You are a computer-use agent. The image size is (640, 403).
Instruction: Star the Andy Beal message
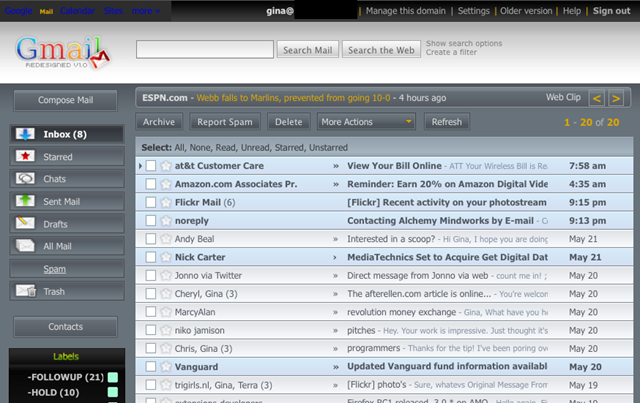tap(166, 238)
